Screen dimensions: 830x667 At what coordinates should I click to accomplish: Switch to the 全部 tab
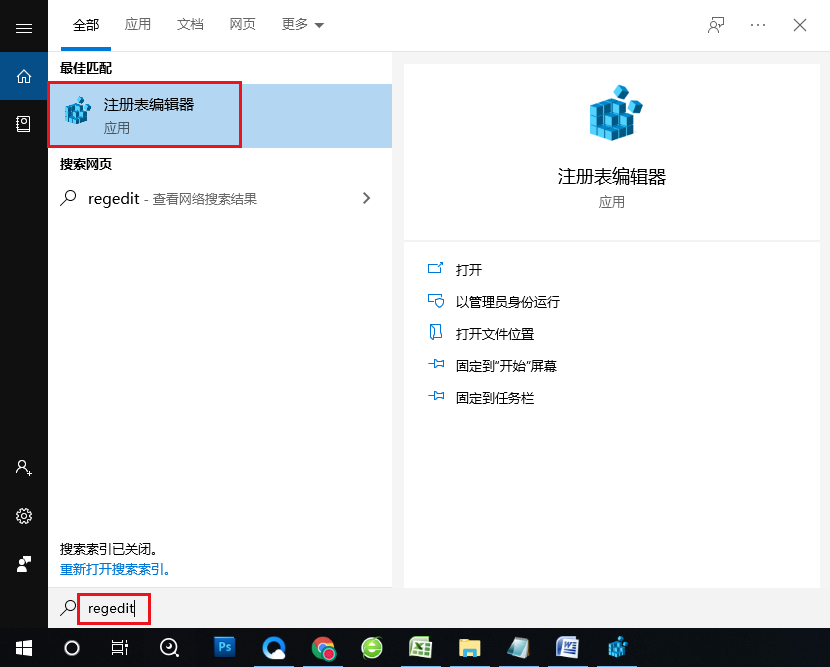[x=86, y=25]
